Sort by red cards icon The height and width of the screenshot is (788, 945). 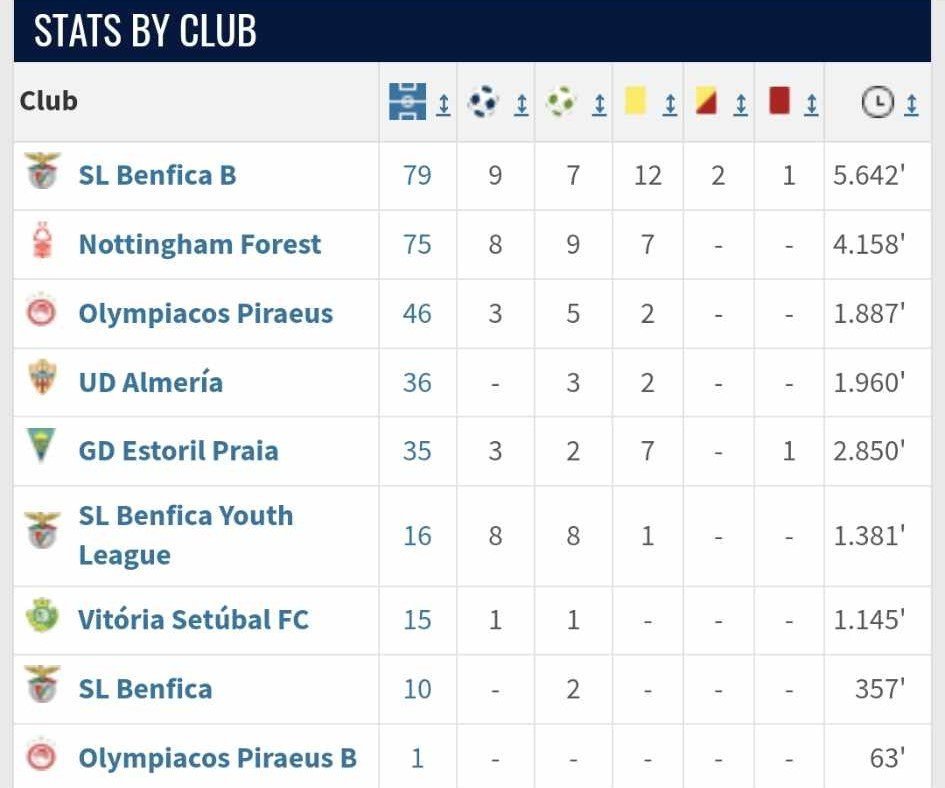[779, 100]
